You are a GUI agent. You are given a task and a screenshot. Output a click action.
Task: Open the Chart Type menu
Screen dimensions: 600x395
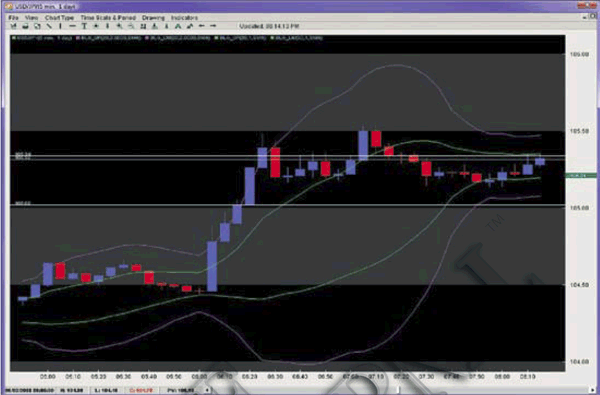[x=59, y=18]
